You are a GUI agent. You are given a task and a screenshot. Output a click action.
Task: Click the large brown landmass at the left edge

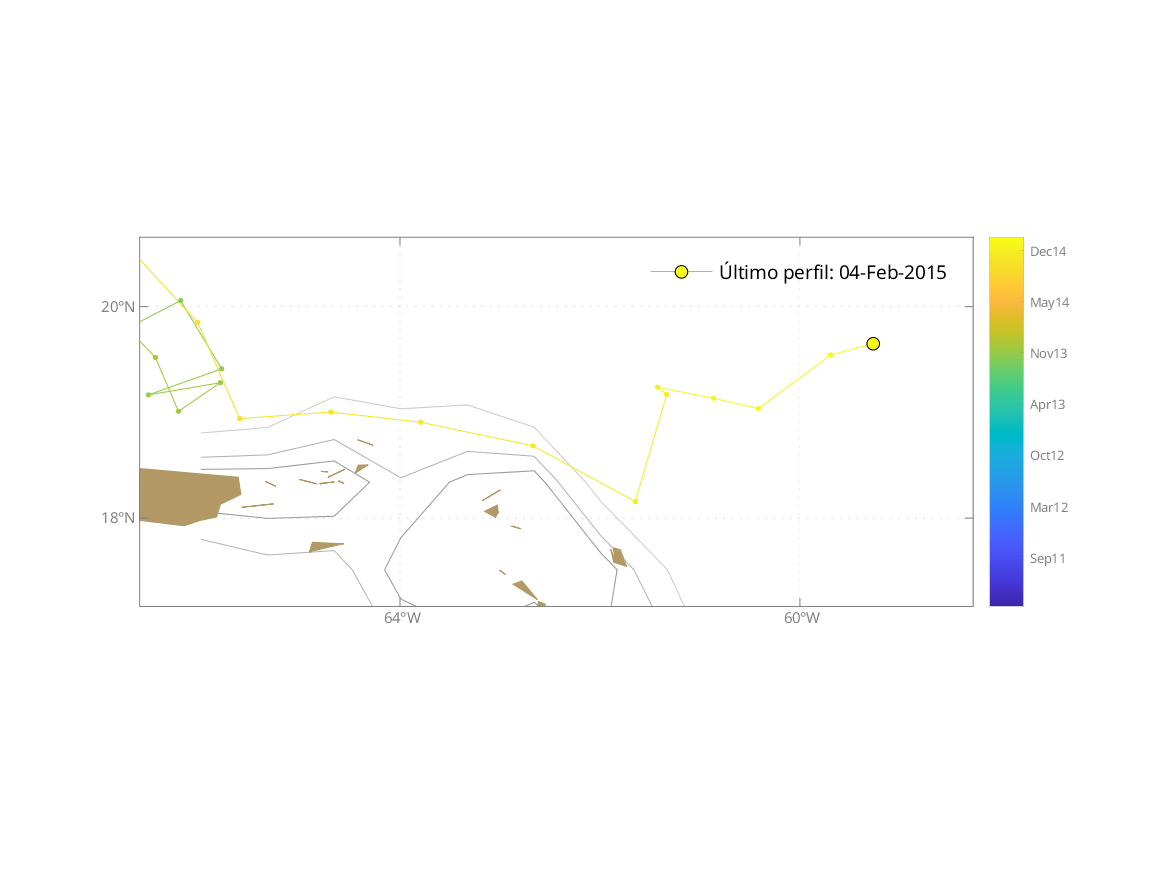[x=185, y=495]
